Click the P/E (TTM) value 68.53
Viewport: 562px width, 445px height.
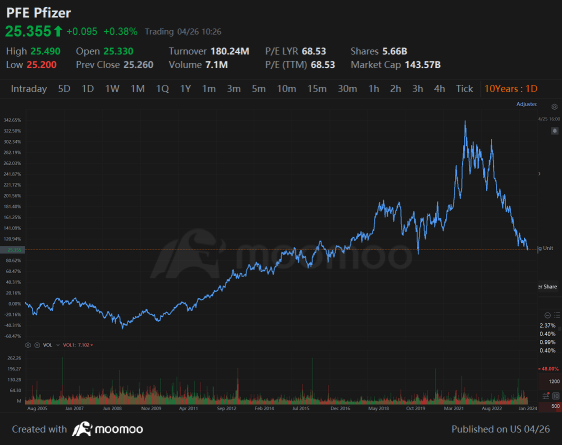point(323,65)
